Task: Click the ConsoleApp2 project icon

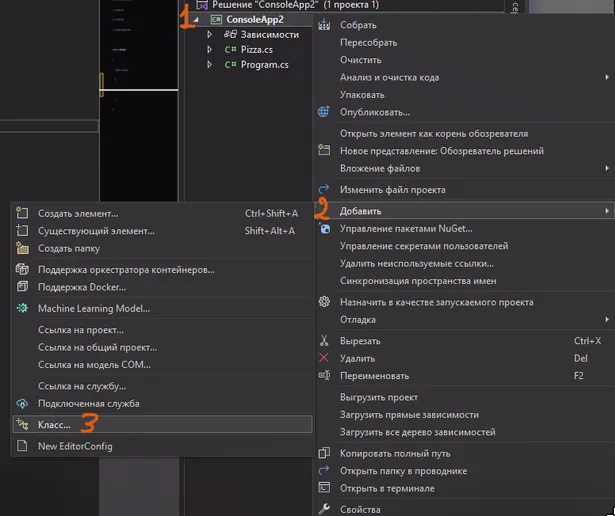Action: click(x=216, y=19)
